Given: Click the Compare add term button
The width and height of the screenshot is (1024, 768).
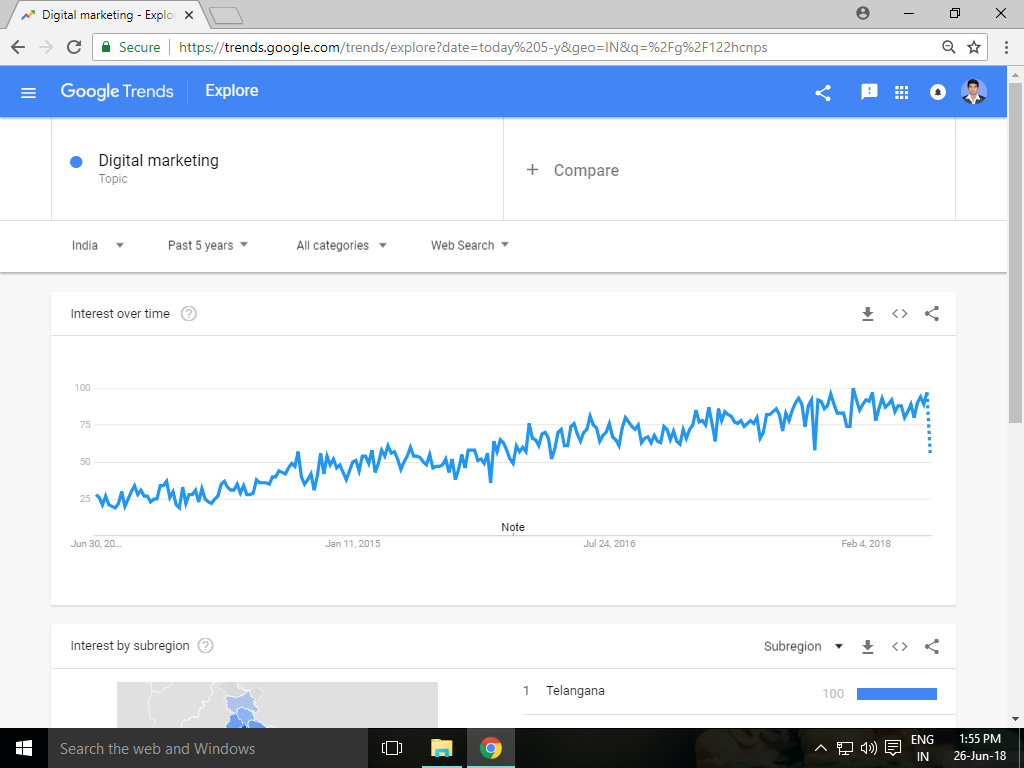Looking at the screenshot, I should tap(573, 170).
